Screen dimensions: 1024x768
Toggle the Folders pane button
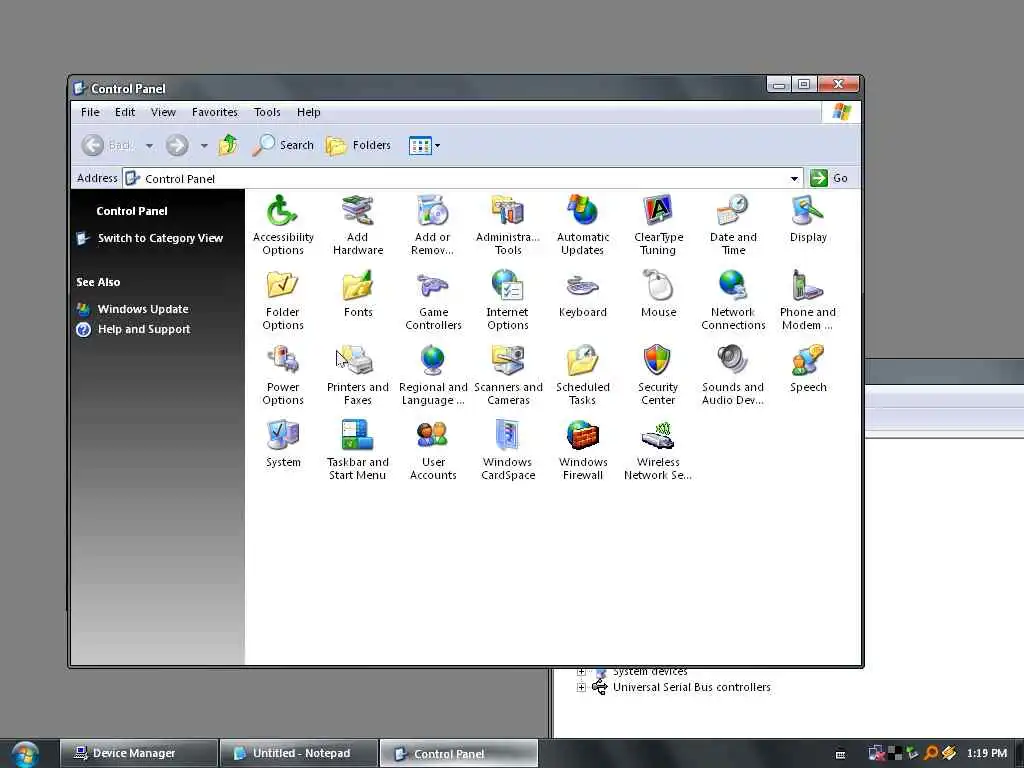(359, 145)
